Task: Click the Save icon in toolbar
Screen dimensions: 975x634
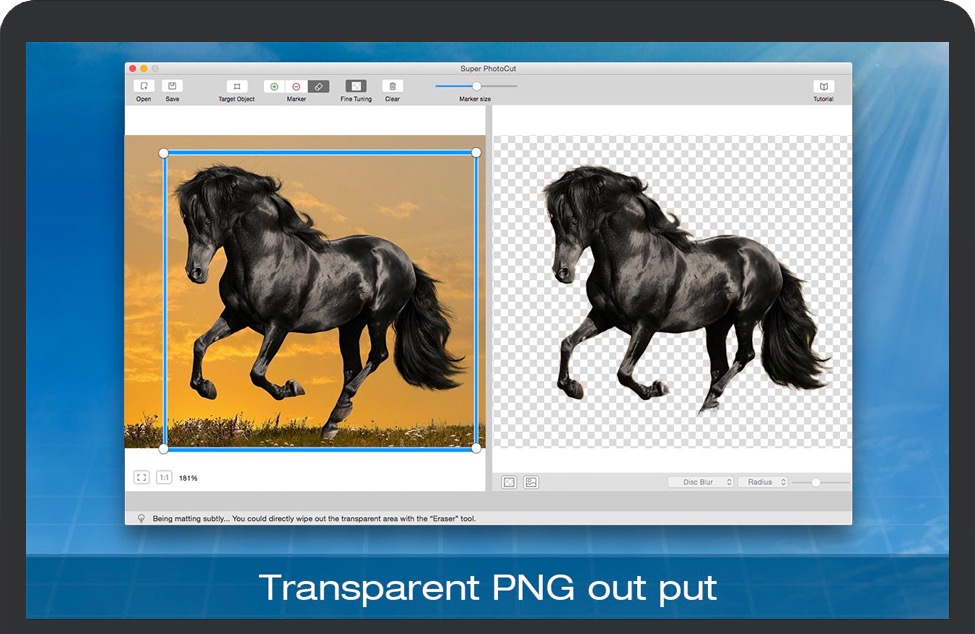Action: click(172, 86)
